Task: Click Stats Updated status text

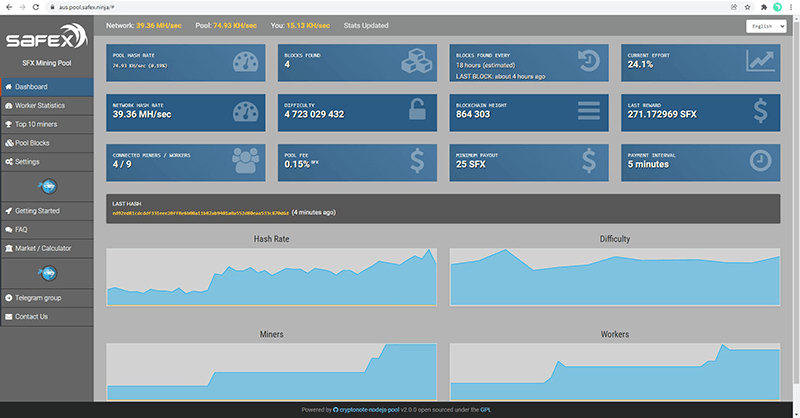Action: (366, 26)
